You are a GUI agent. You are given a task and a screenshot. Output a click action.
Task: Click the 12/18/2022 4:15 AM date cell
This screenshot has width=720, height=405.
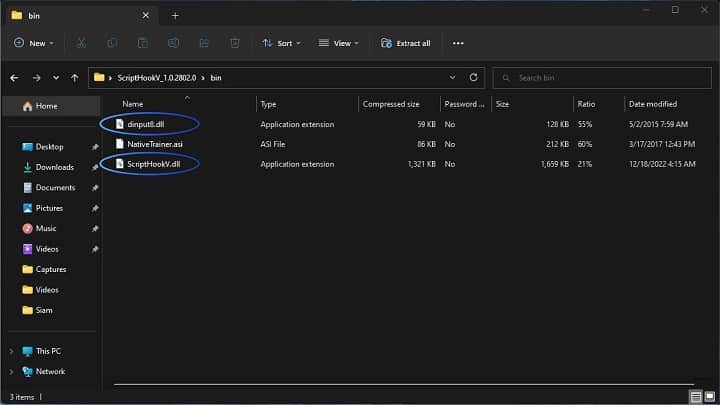coord(662,164)
